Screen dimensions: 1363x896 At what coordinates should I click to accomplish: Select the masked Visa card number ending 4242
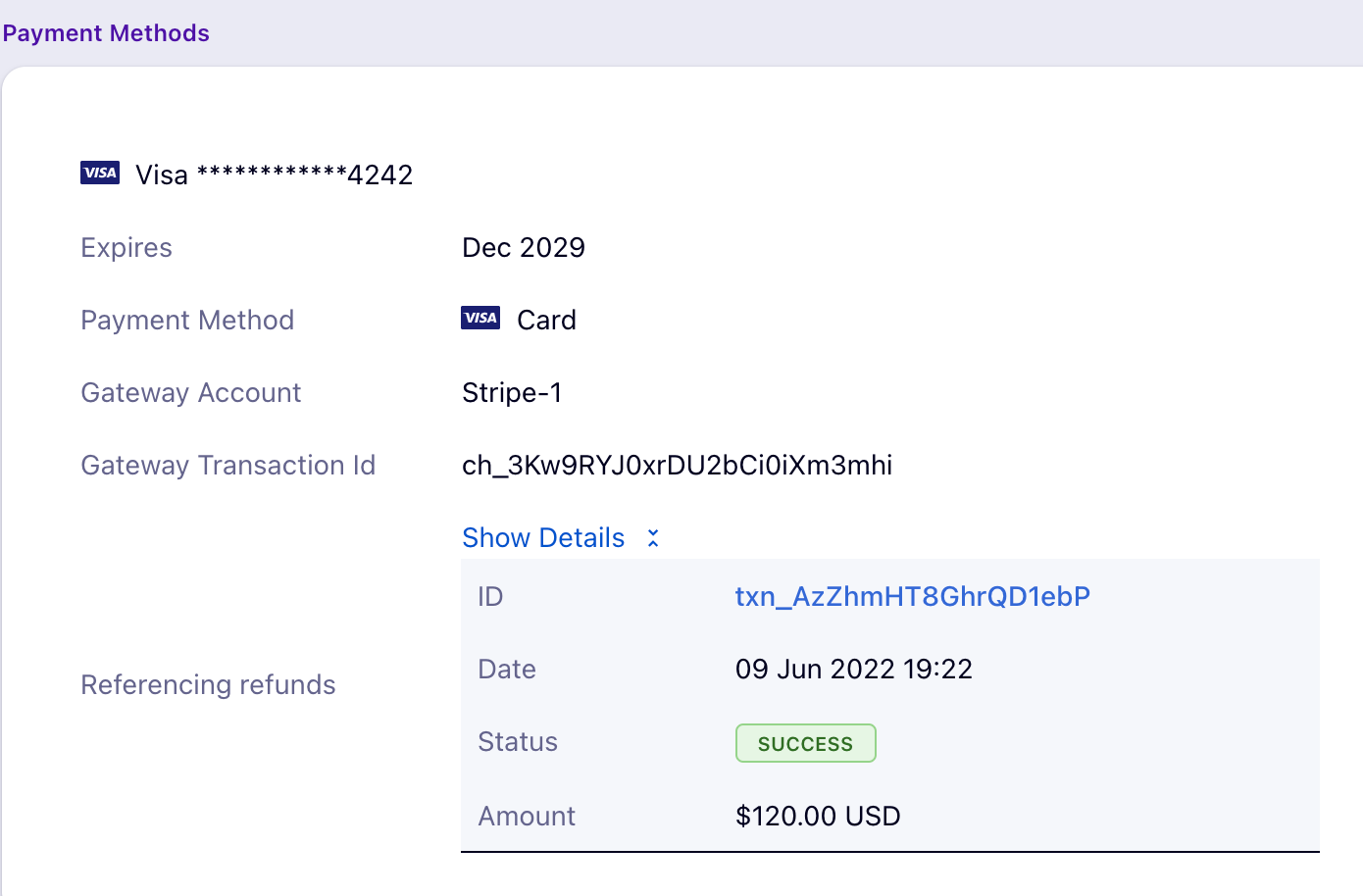[275, 174]
